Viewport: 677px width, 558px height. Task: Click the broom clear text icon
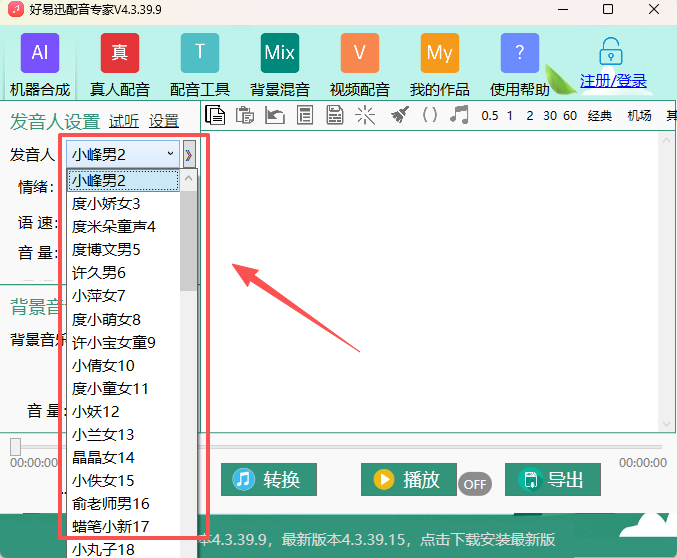click(399, 115)
